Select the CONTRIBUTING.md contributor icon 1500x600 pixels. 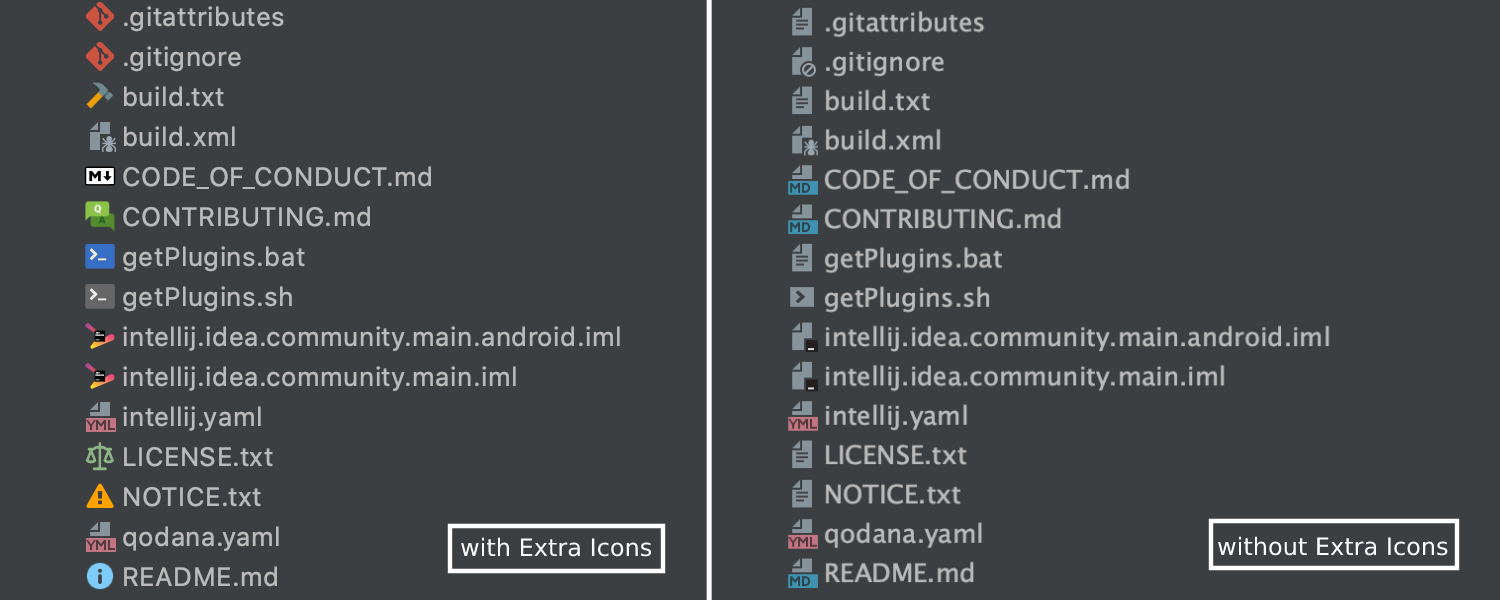[98, 216]
